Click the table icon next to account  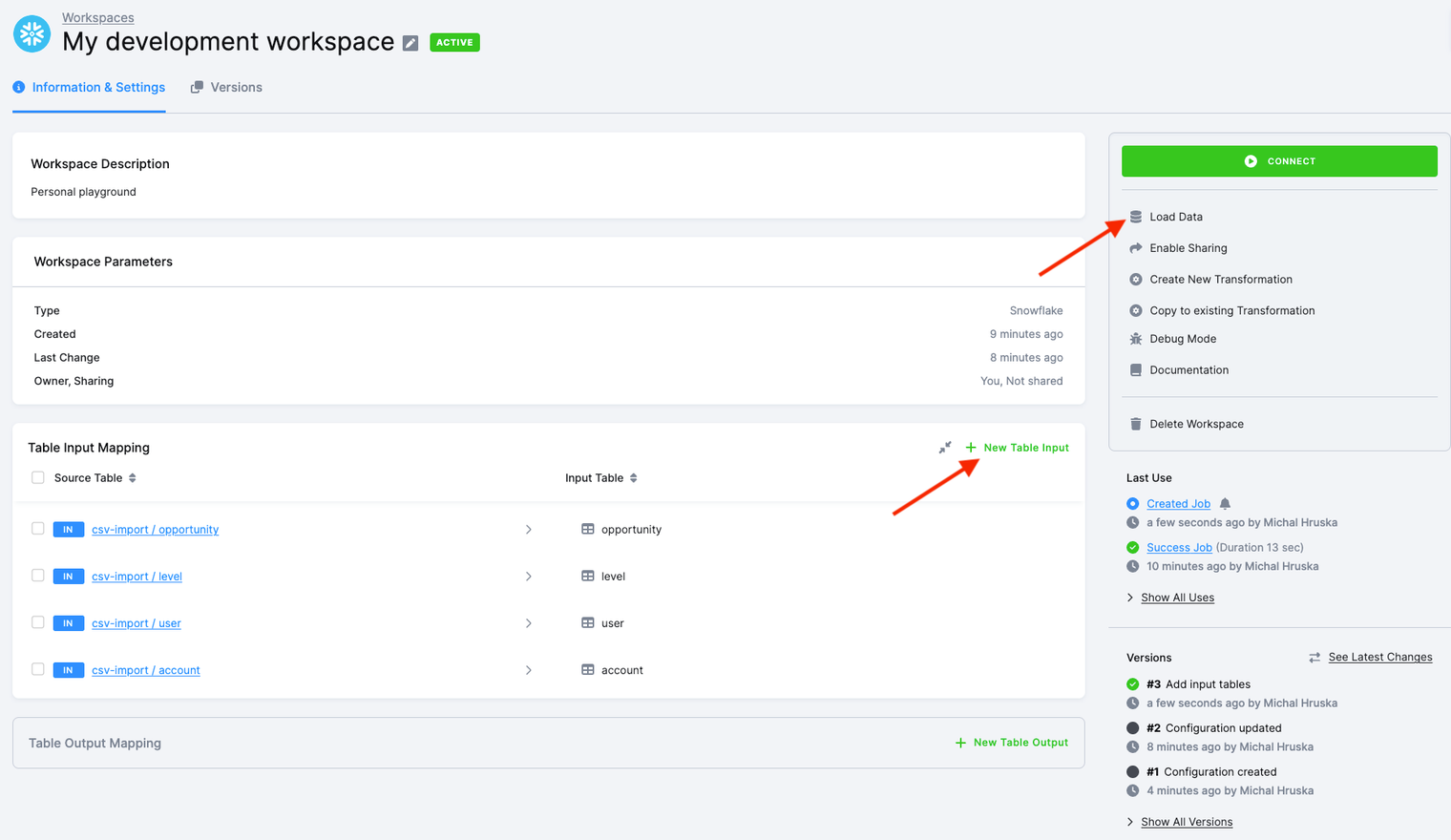click(588, 669)
